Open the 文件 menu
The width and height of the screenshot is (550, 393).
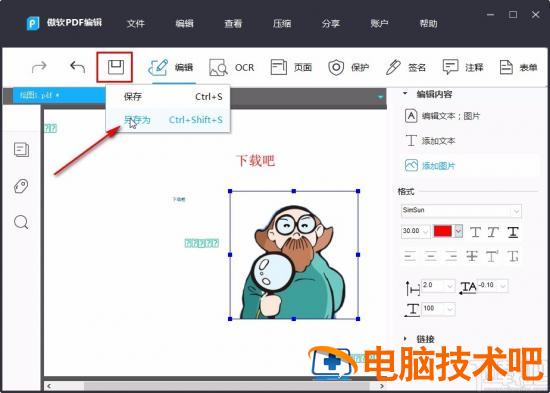point(135,24)
